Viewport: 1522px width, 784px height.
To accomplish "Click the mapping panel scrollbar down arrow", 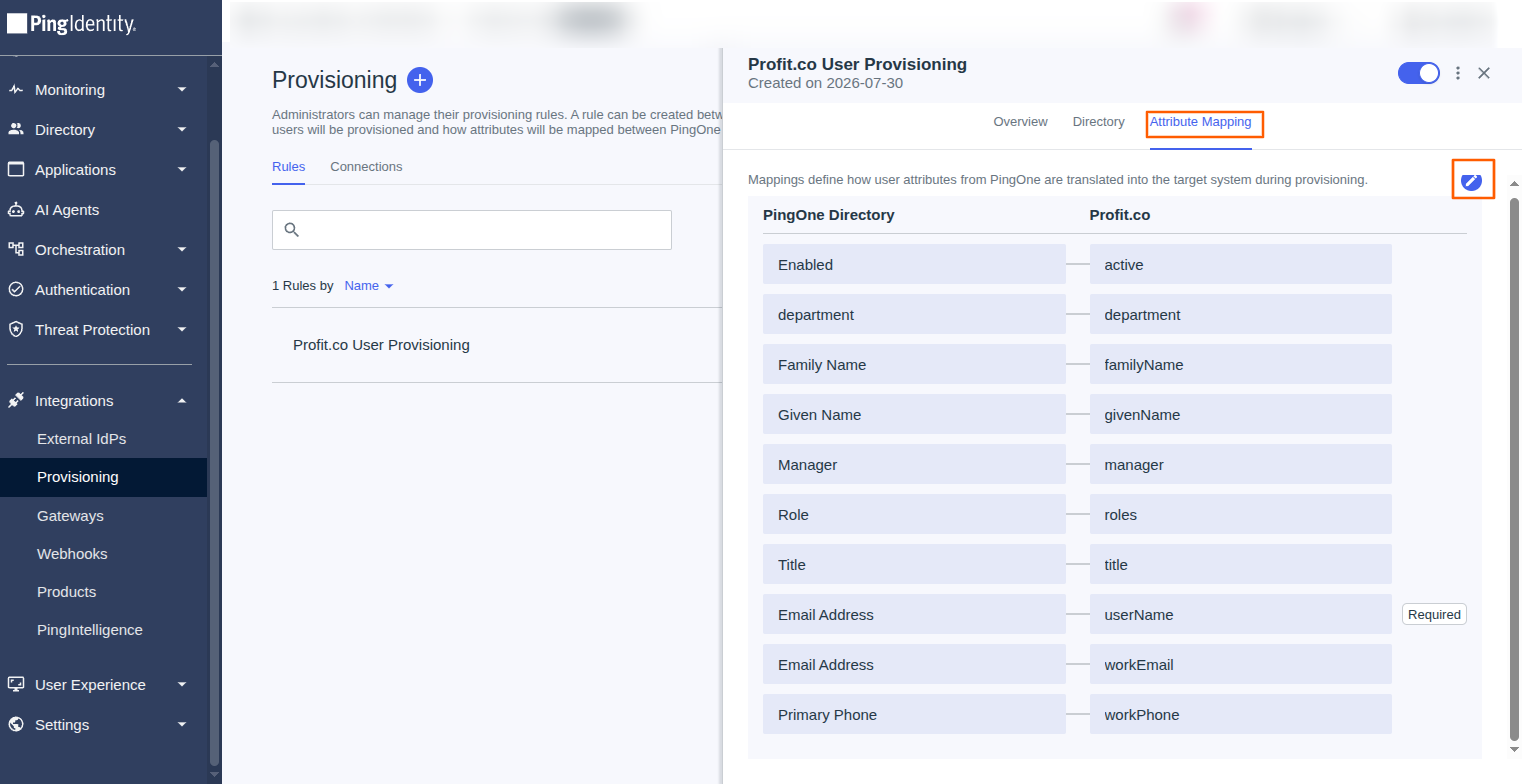I will 1514,749.
